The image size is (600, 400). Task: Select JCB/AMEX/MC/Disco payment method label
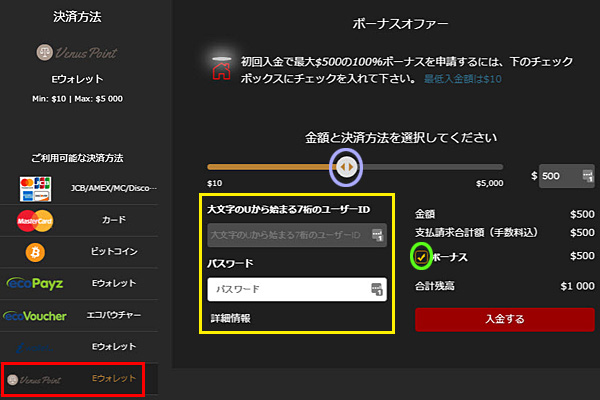tap(114, 188)
